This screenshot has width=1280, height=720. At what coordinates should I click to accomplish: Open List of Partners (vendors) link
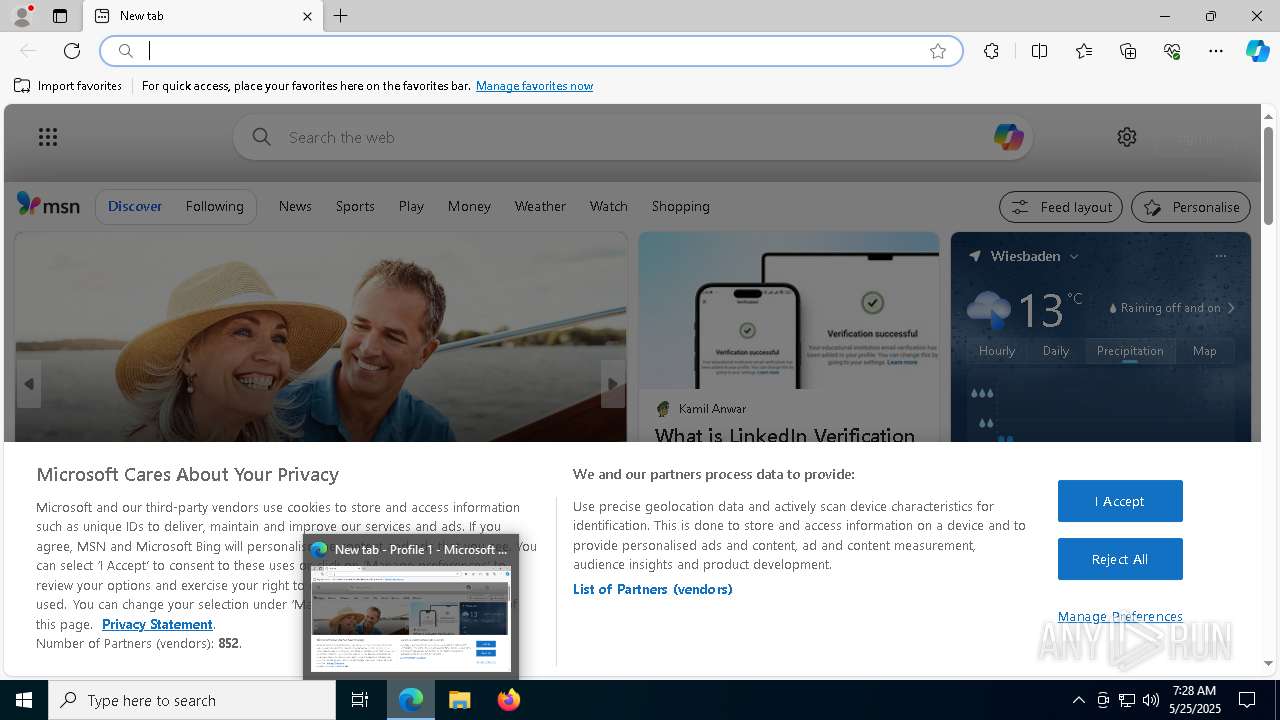(653, 589)
